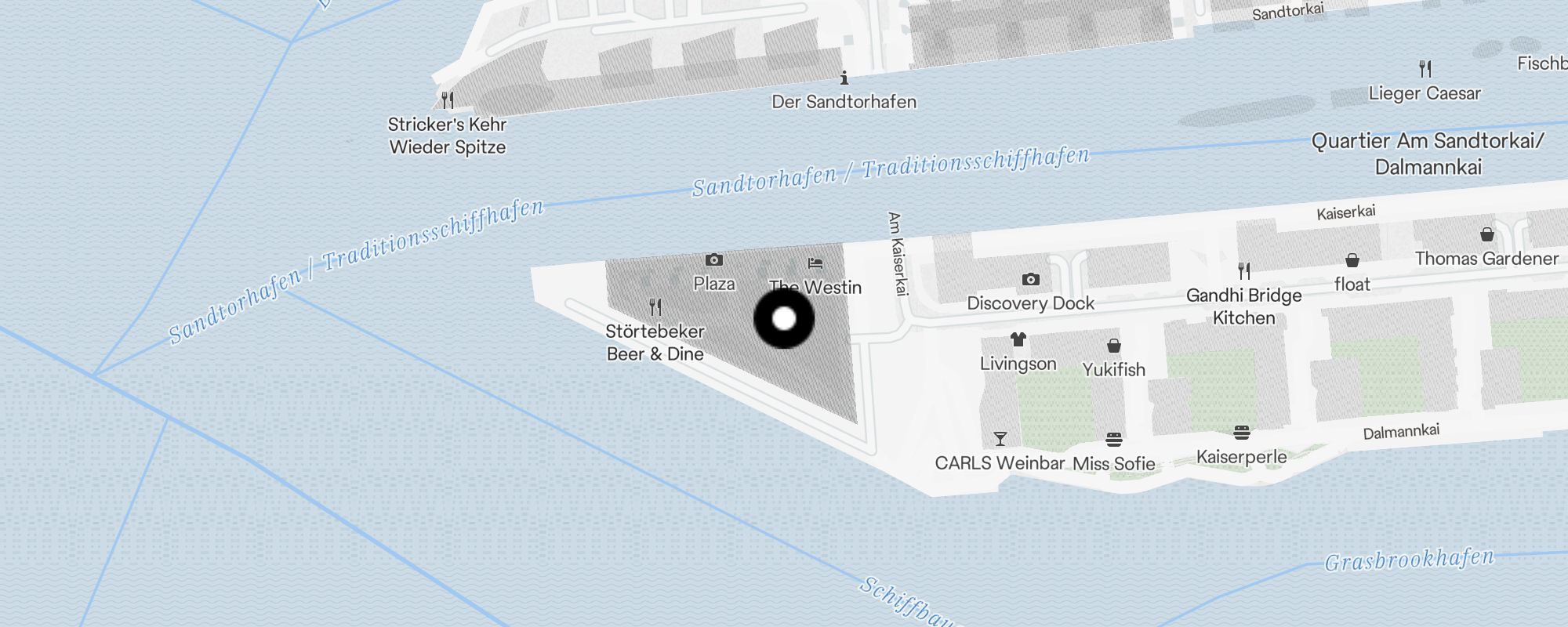Click the Am Kaiserkai street label
Viewport: 1568px width, 627px height.
(895, 253)
